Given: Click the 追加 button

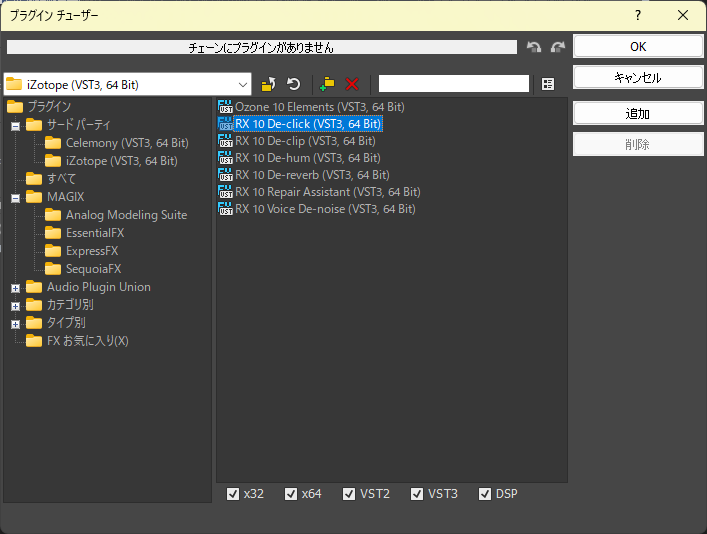Looking at the screenshot, I should 638,113.
